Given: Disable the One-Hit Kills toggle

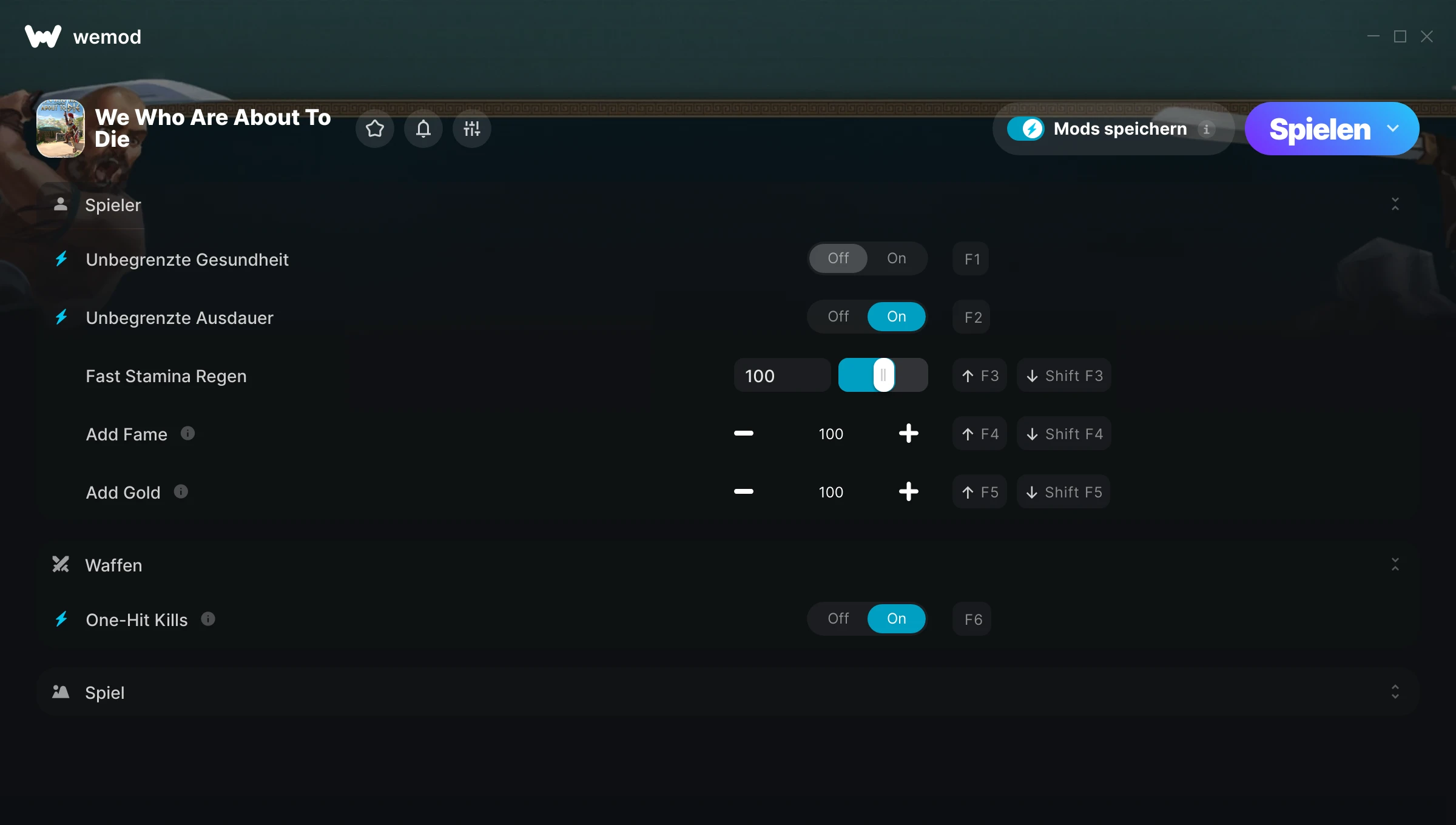Looking at the screenshot, I should (838, 619).
